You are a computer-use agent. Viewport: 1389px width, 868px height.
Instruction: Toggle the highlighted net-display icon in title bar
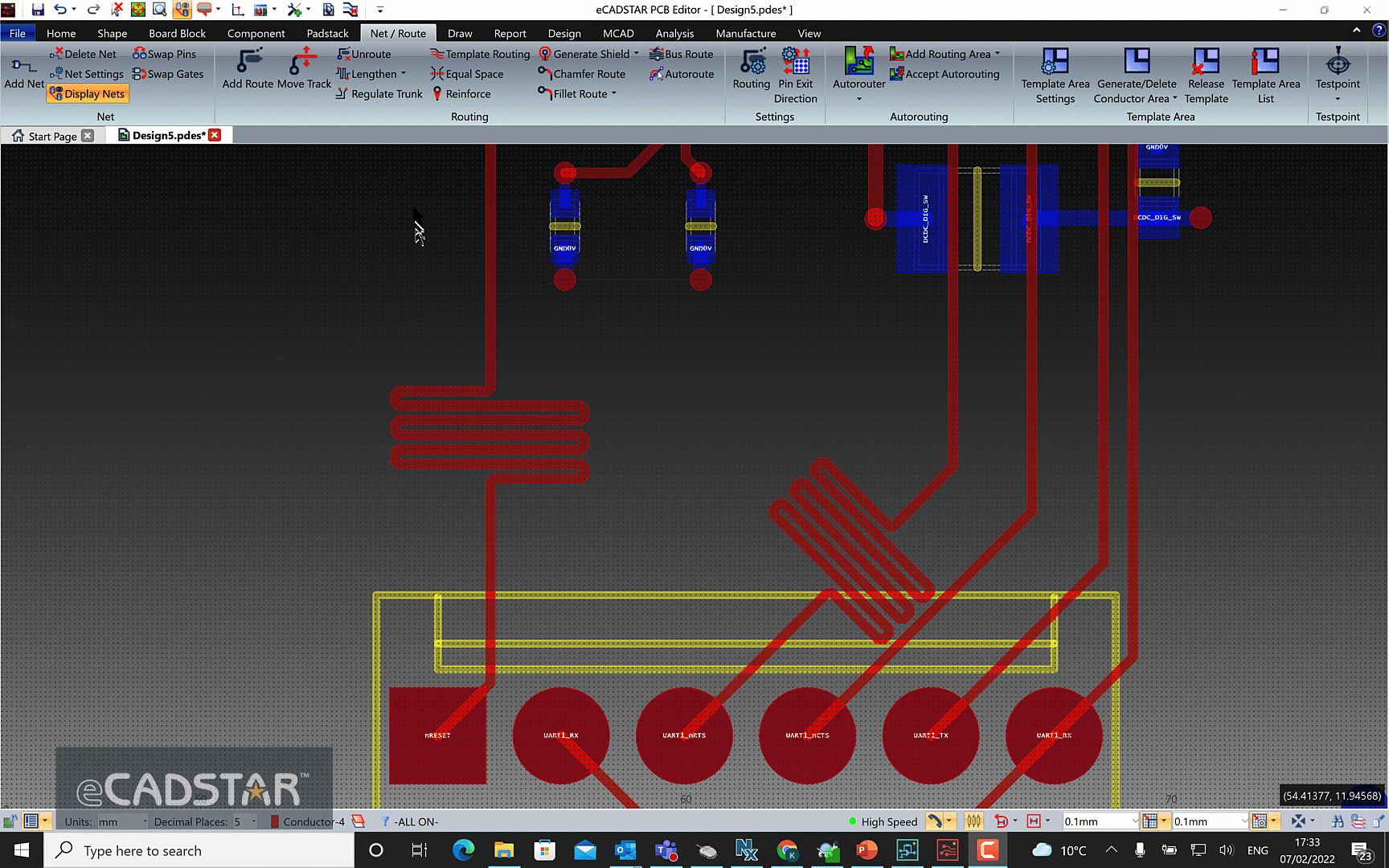182,10
